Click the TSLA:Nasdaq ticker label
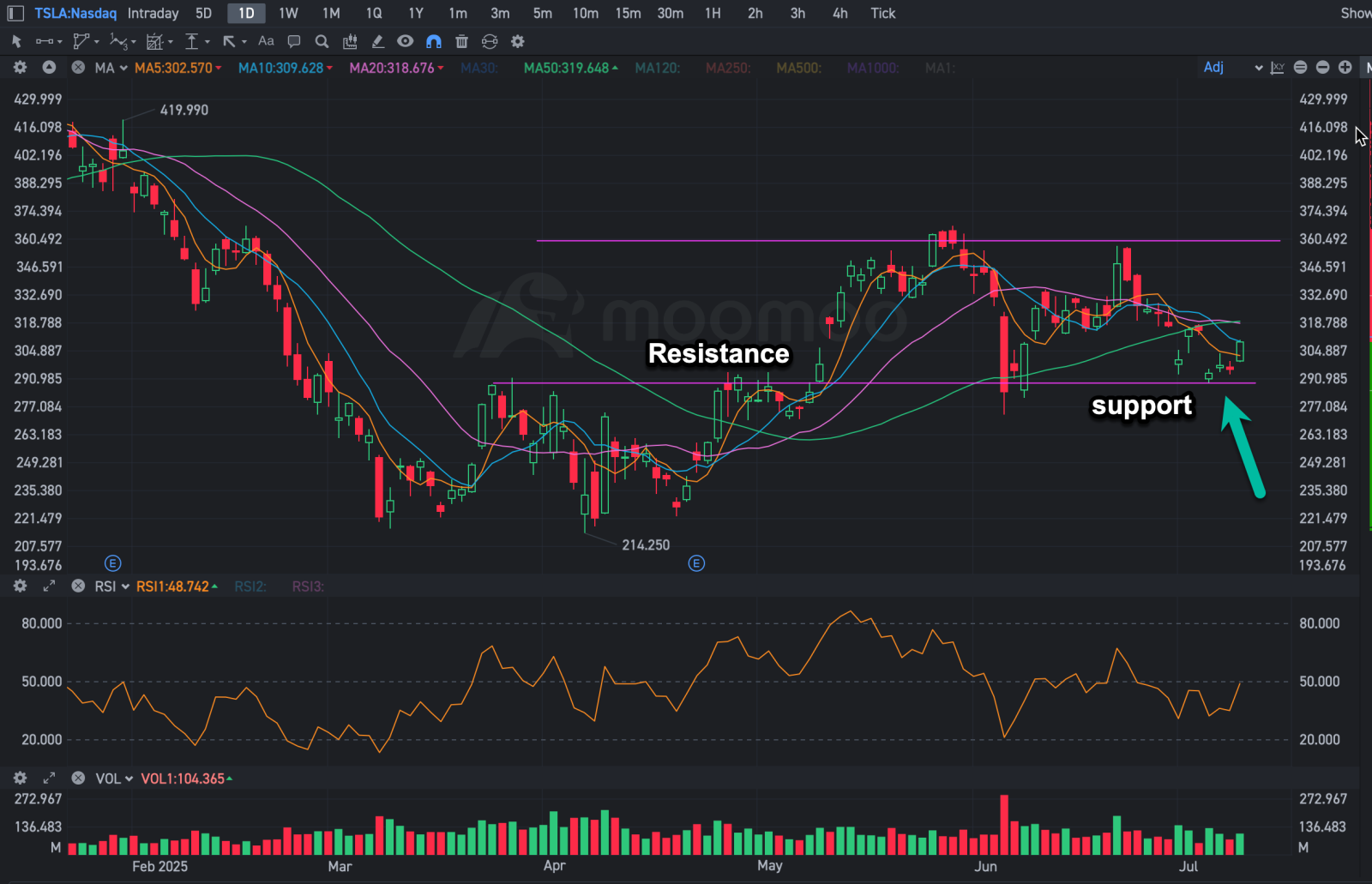 pyautogui.click(x=75, y=13)
